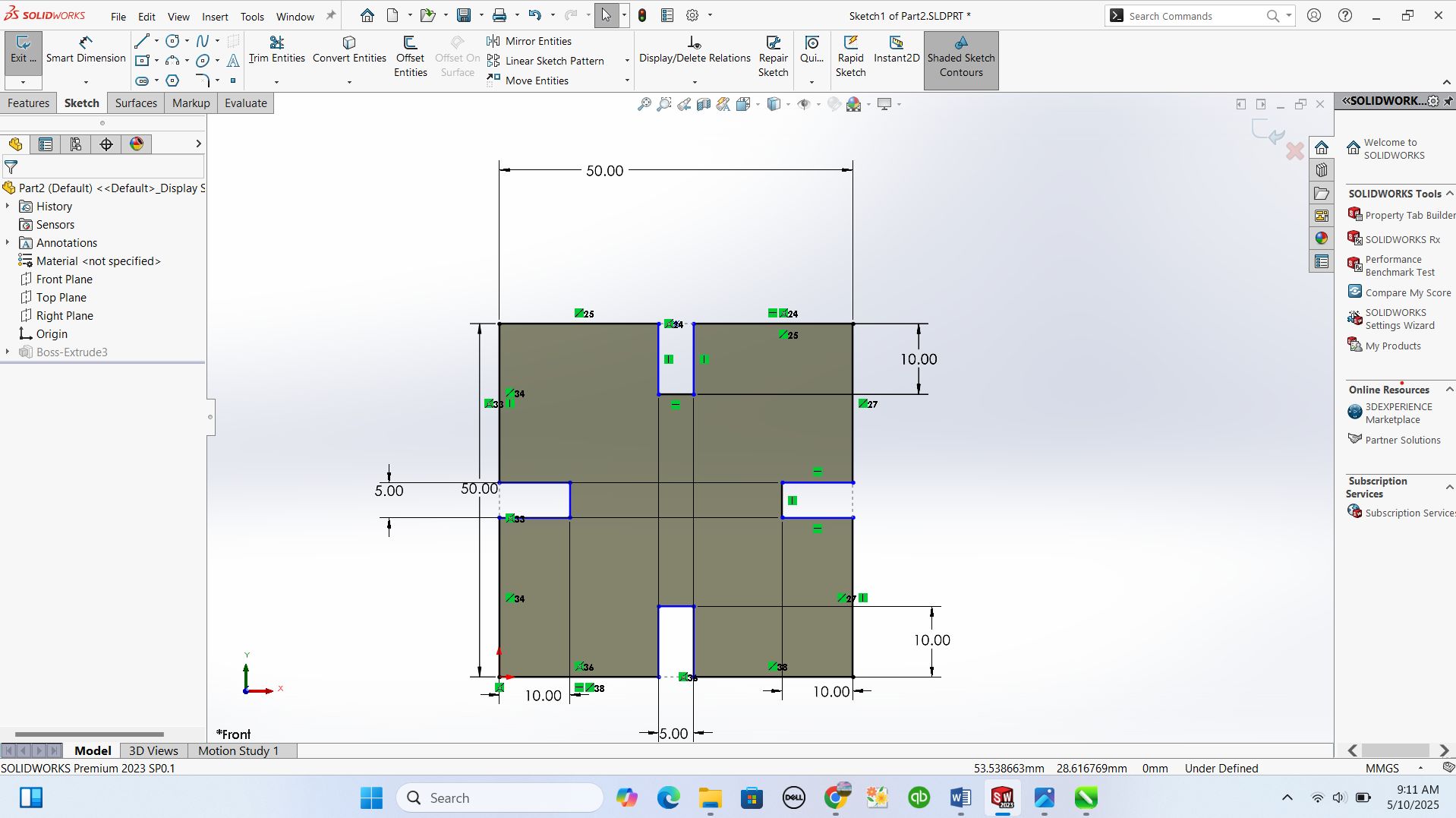
Task: Click Linear Sketch Pattern
Action: pyautogui.click(x=546, y=61)
